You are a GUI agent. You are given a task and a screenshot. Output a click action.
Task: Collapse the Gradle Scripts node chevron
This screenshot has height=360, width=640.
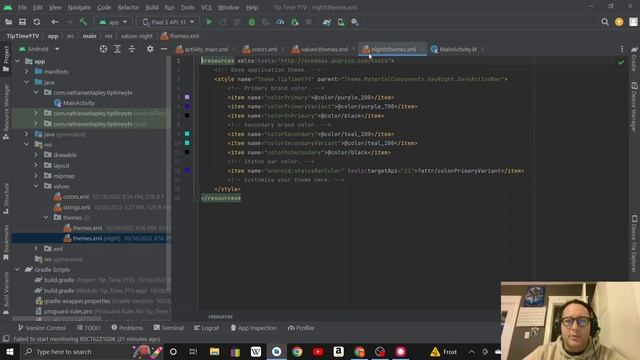[17, 269]
